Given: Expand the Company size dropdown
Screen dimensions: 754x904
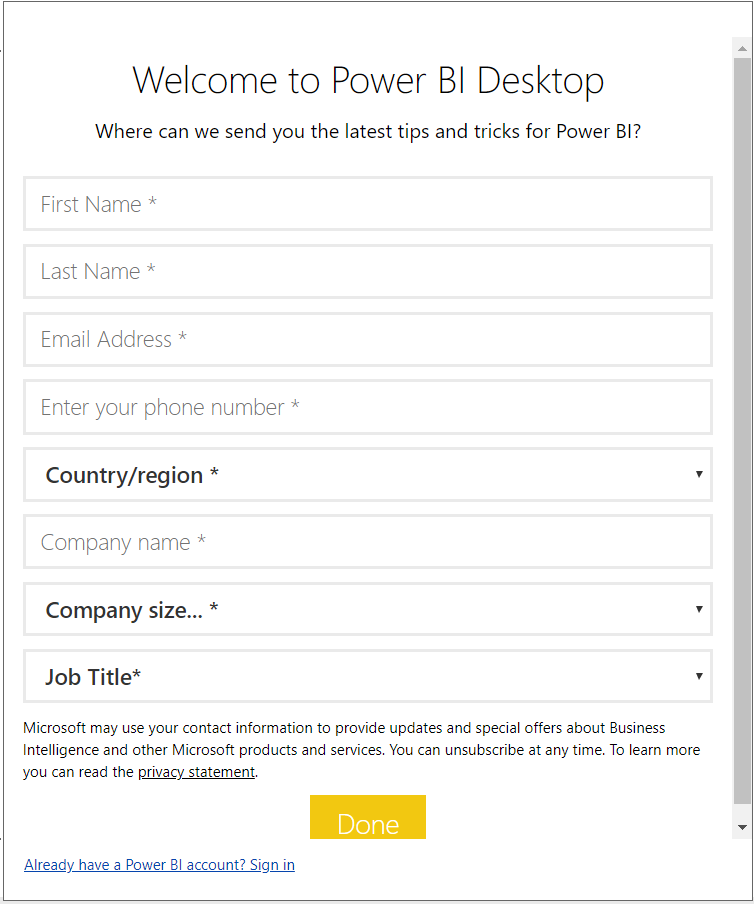Looking at the screenshot, I should pyautogui.click(x=368, y=609).
